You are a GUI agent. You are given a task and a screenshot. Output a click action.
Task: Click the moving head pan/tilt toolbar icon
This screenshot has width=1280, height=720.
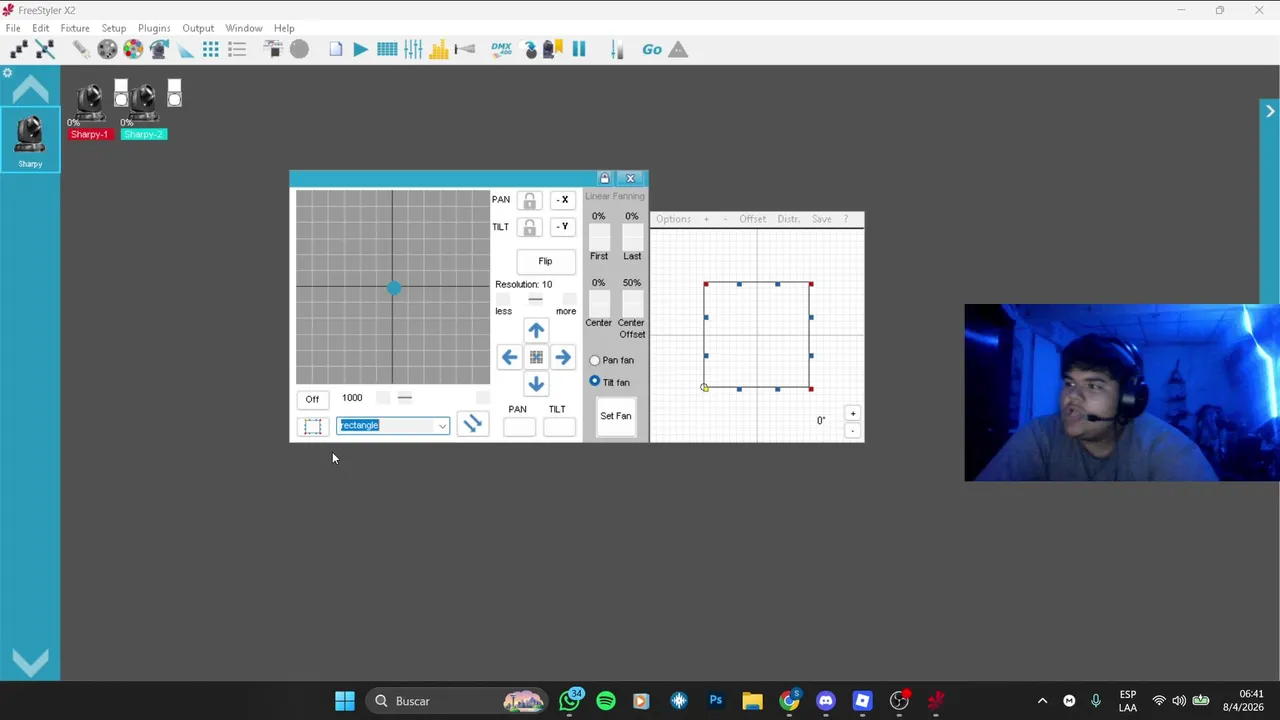[x=159, y=49]
